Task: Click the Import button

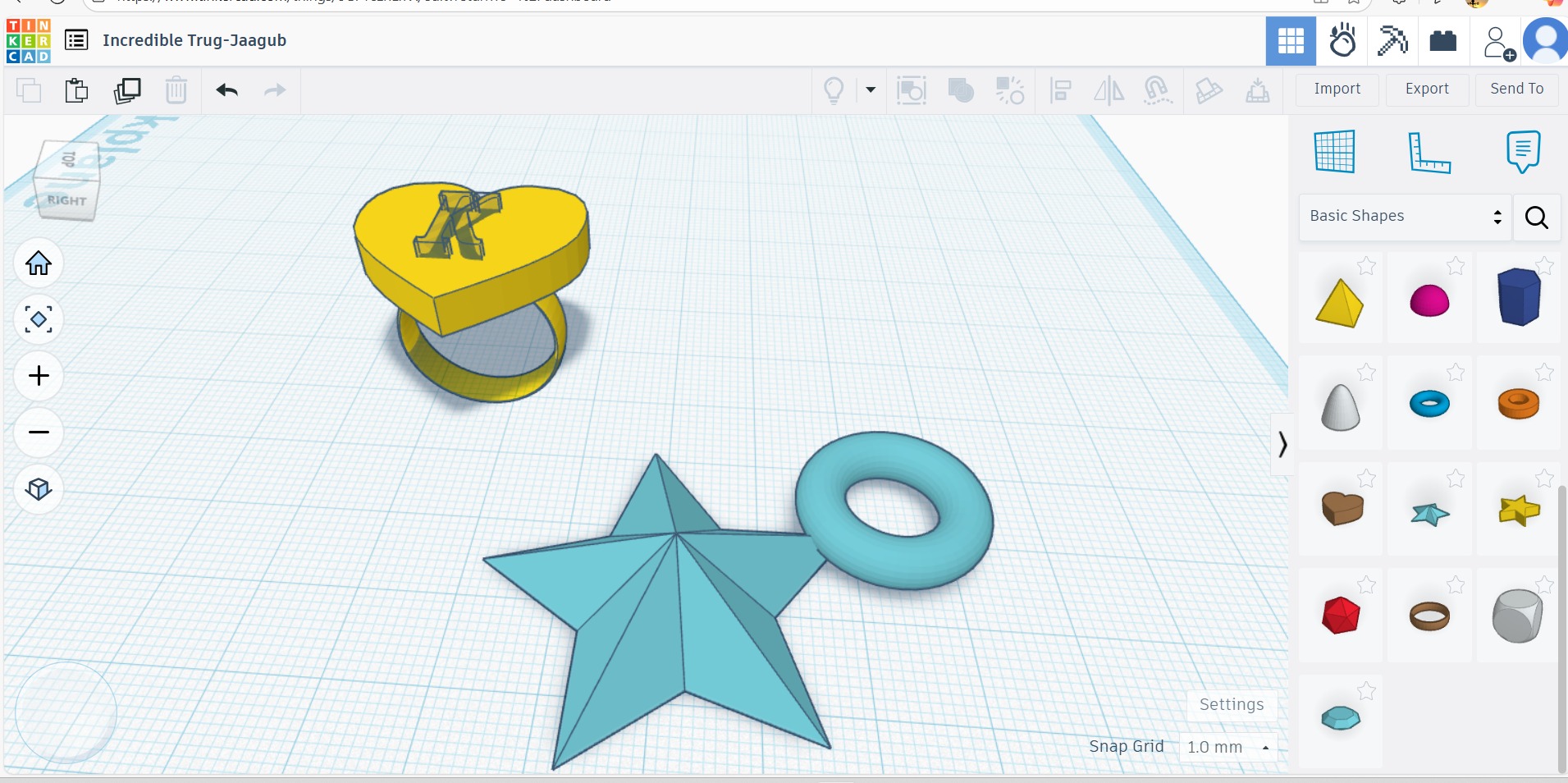Action: (x=1337, y=89)
